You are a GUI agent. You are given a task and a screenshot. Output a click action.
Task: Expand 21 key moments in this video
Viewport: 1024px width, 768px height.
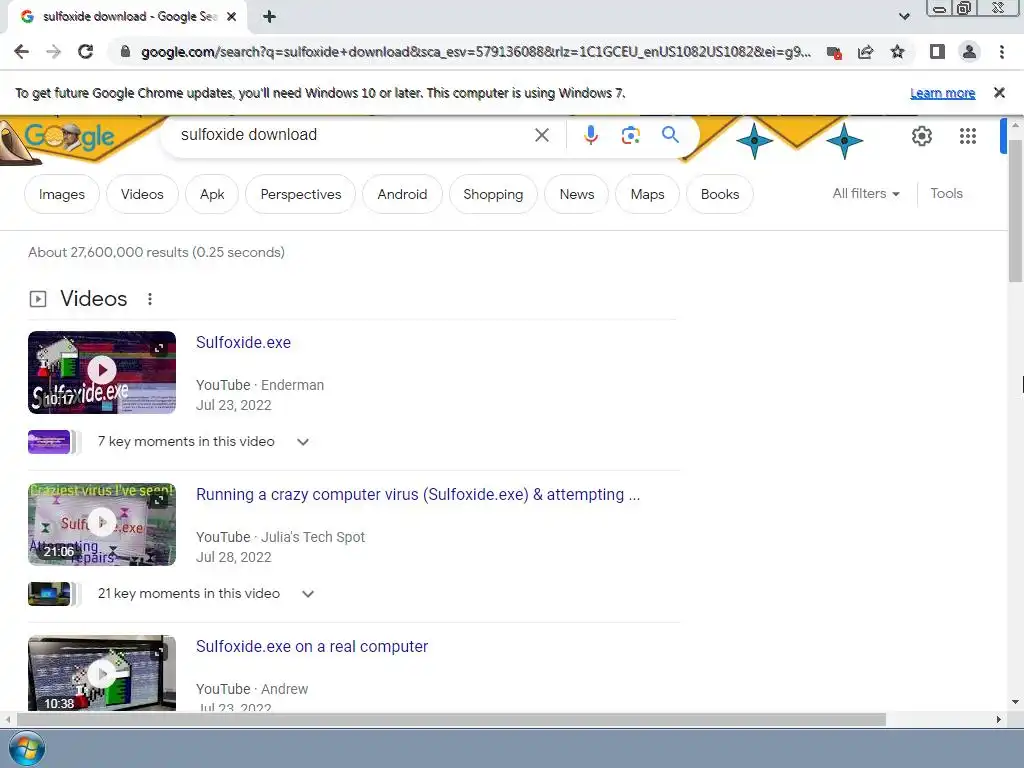(x=308, y=594)
